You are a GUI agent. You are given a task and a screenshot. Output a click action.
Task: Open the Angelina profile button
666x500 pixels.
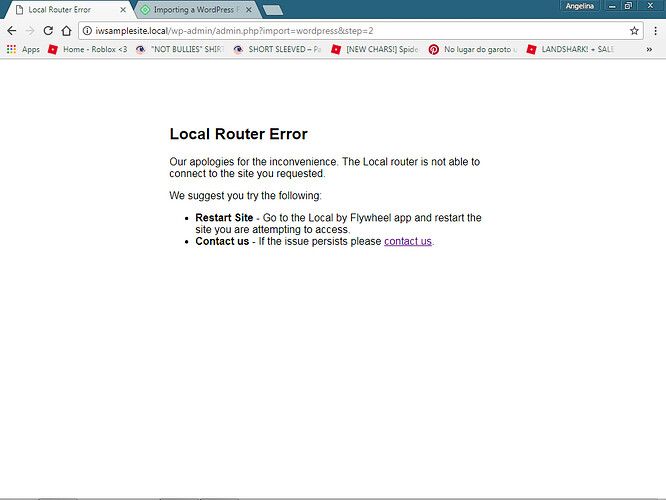click(579, 6)
